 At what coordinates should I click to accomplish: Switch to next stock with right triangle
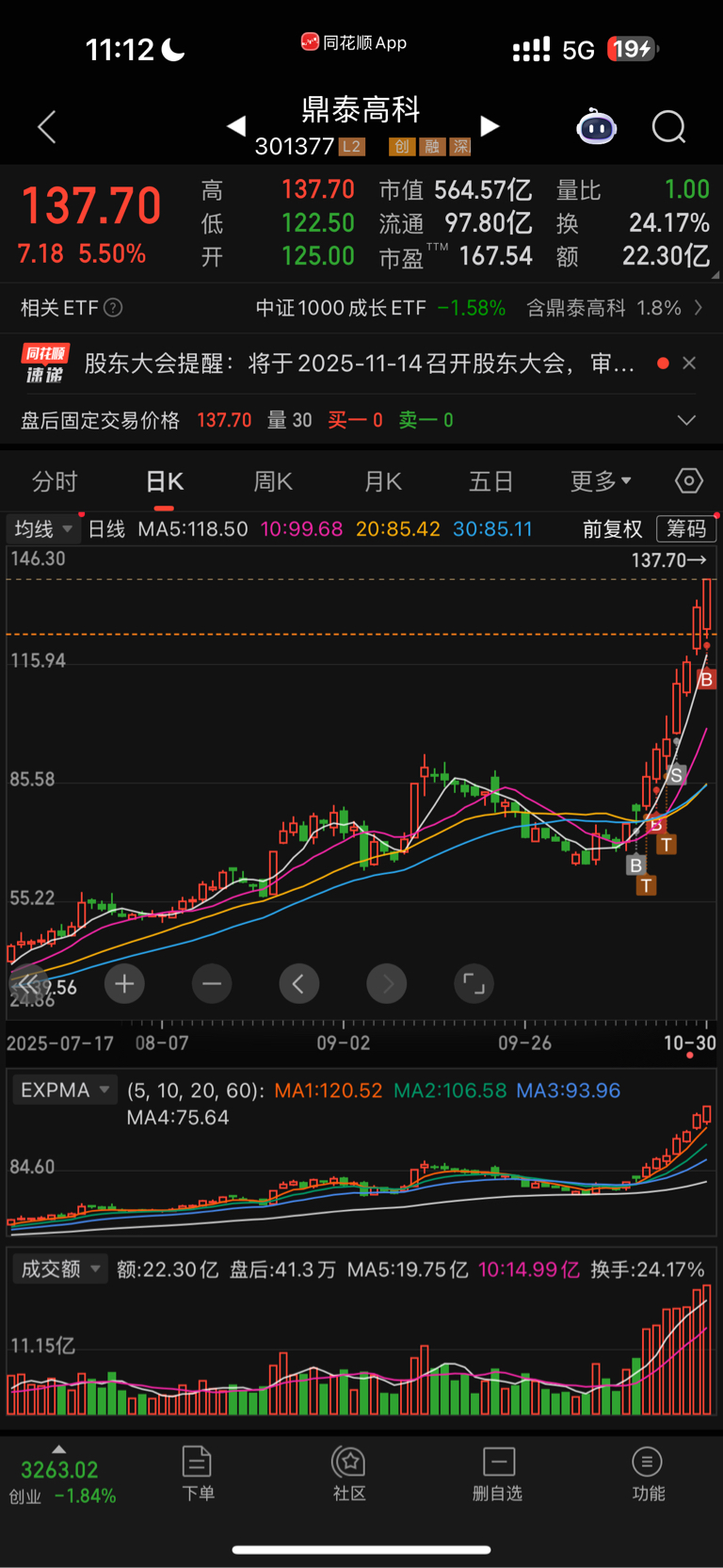click(490, 126)
